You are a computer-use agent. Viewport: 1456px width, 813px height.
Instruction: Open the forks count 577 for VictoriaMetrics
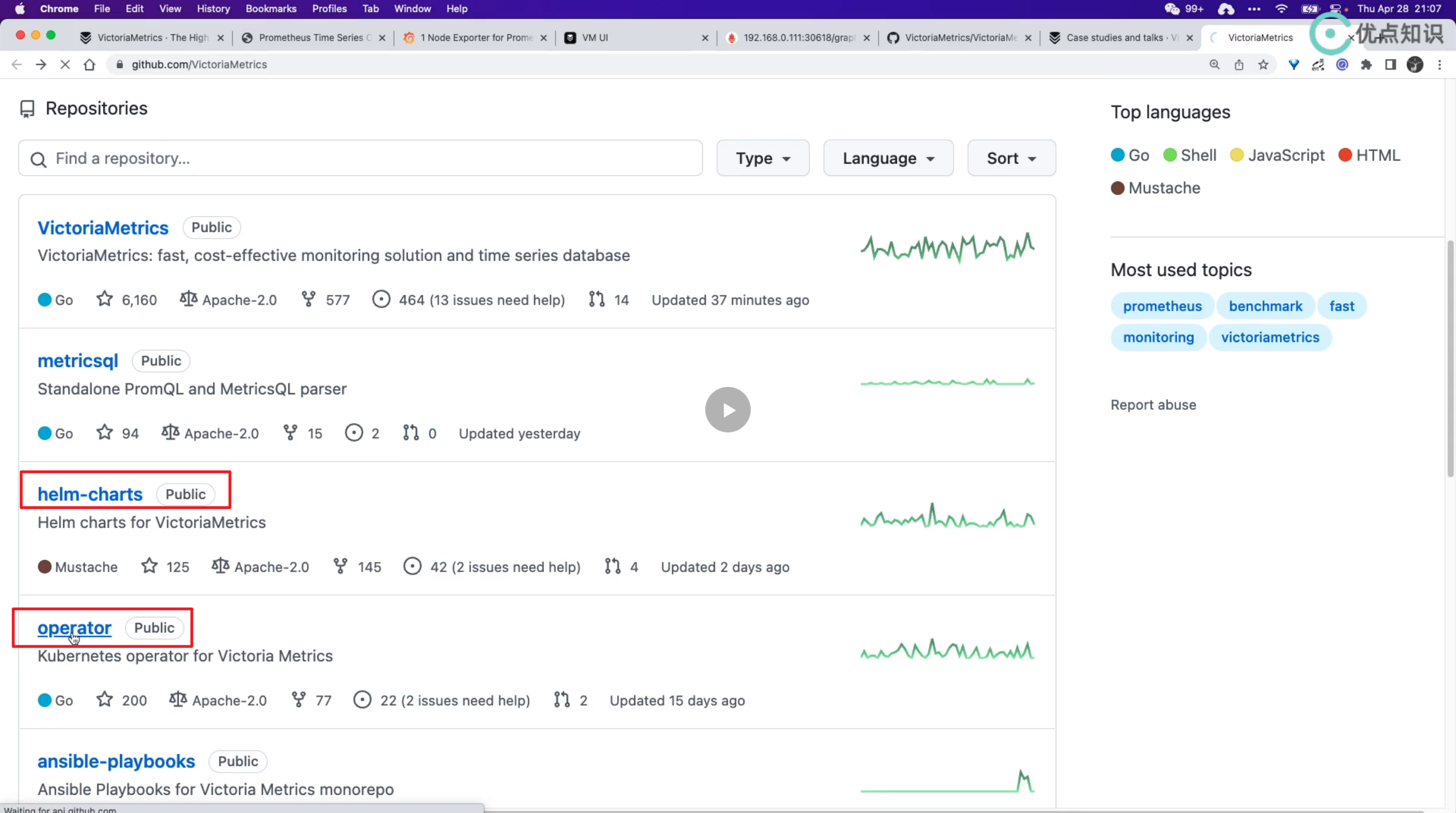(x=325, y=300)
